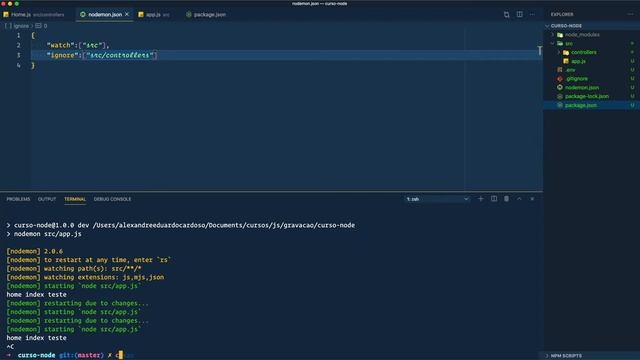640x360 pixels.
Task: Open the terminal shell selector dropdown
Action: pyautogui.click(x=437, y=199)
